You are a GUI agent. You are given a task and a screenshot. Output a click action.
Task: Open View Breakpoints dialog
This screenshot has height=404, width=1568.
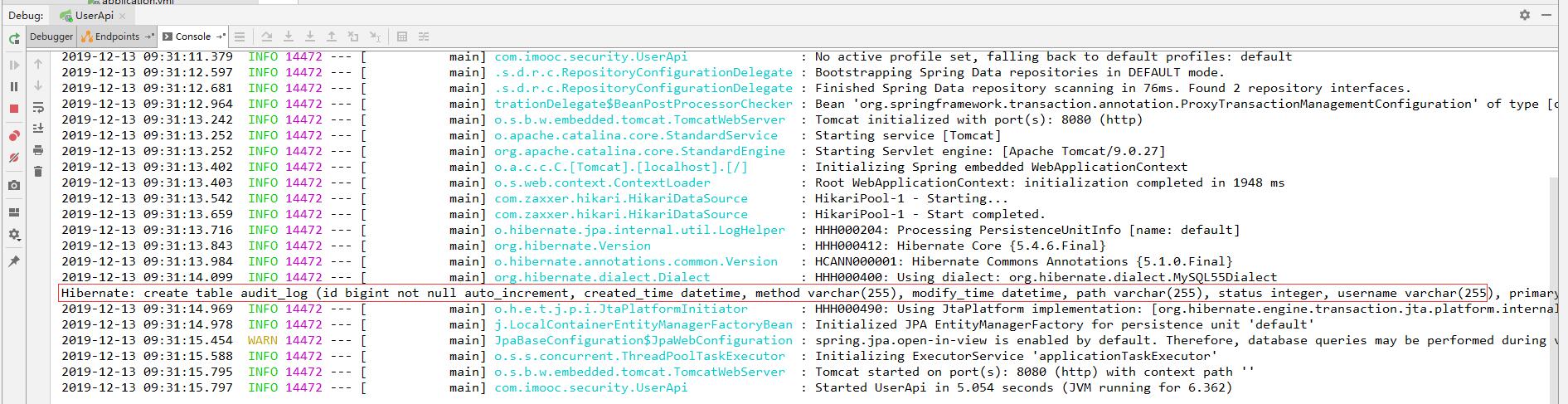[14, 136]
